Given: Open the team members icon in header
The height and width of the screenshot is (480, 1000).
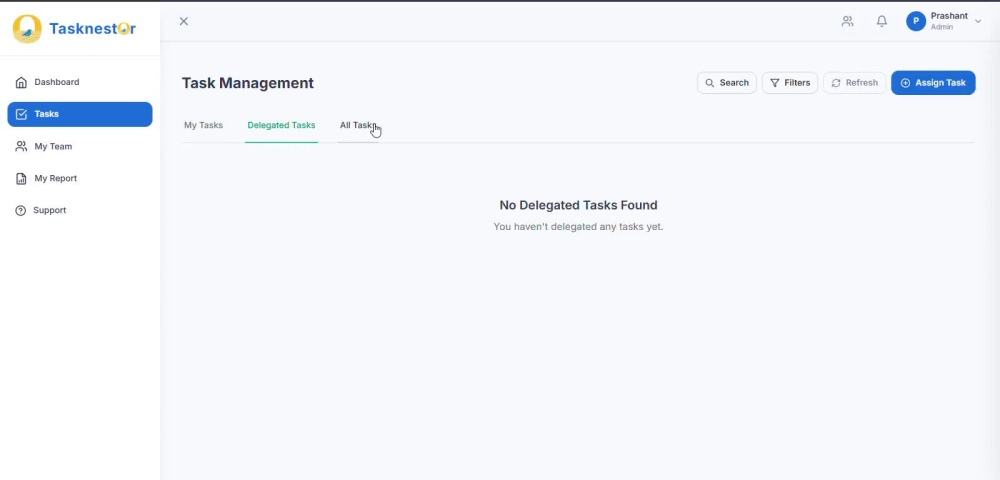Looking at the screenshot, I should [x=847, y=21].
